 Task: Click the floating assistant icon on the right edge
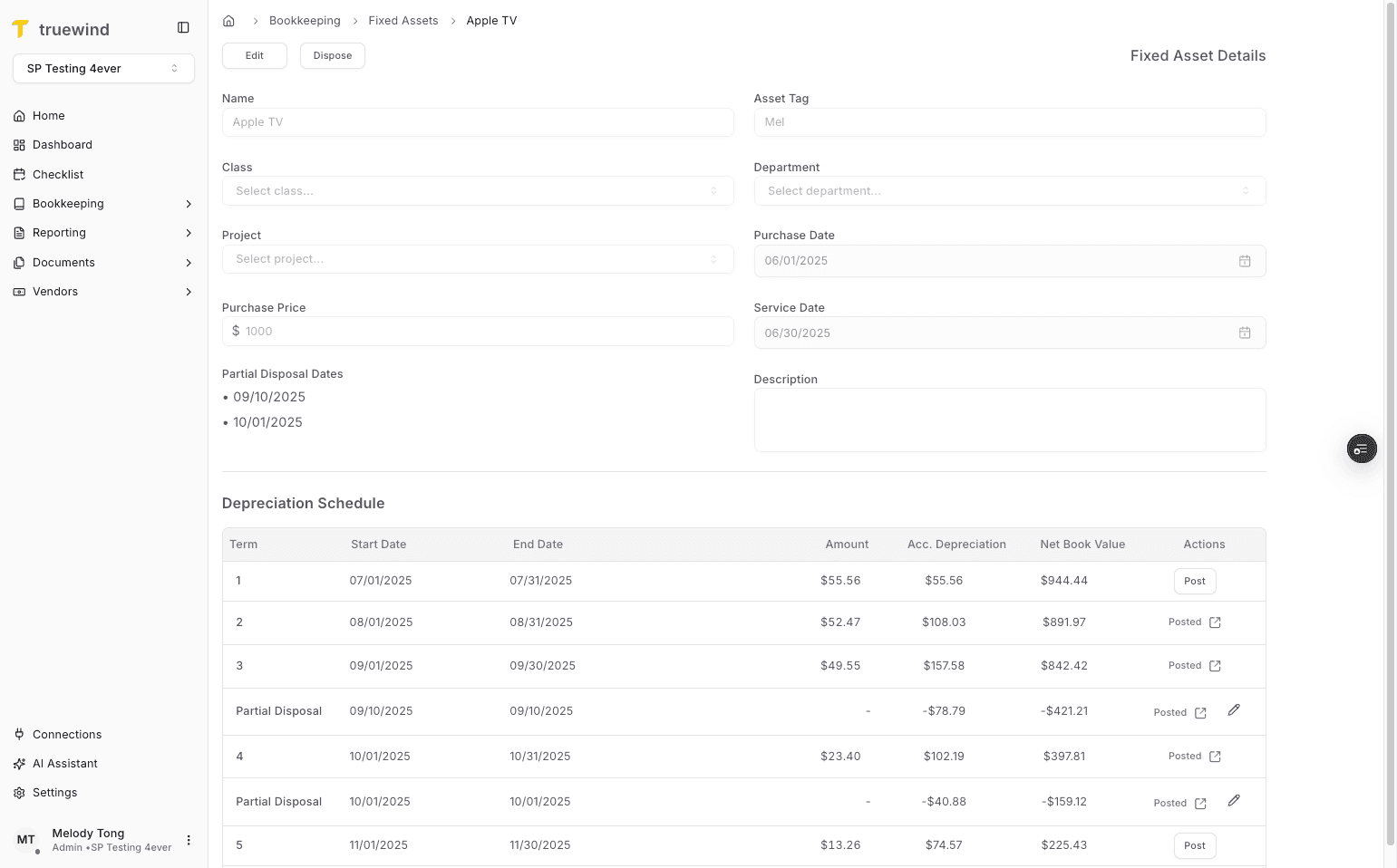coord(1361,448)
